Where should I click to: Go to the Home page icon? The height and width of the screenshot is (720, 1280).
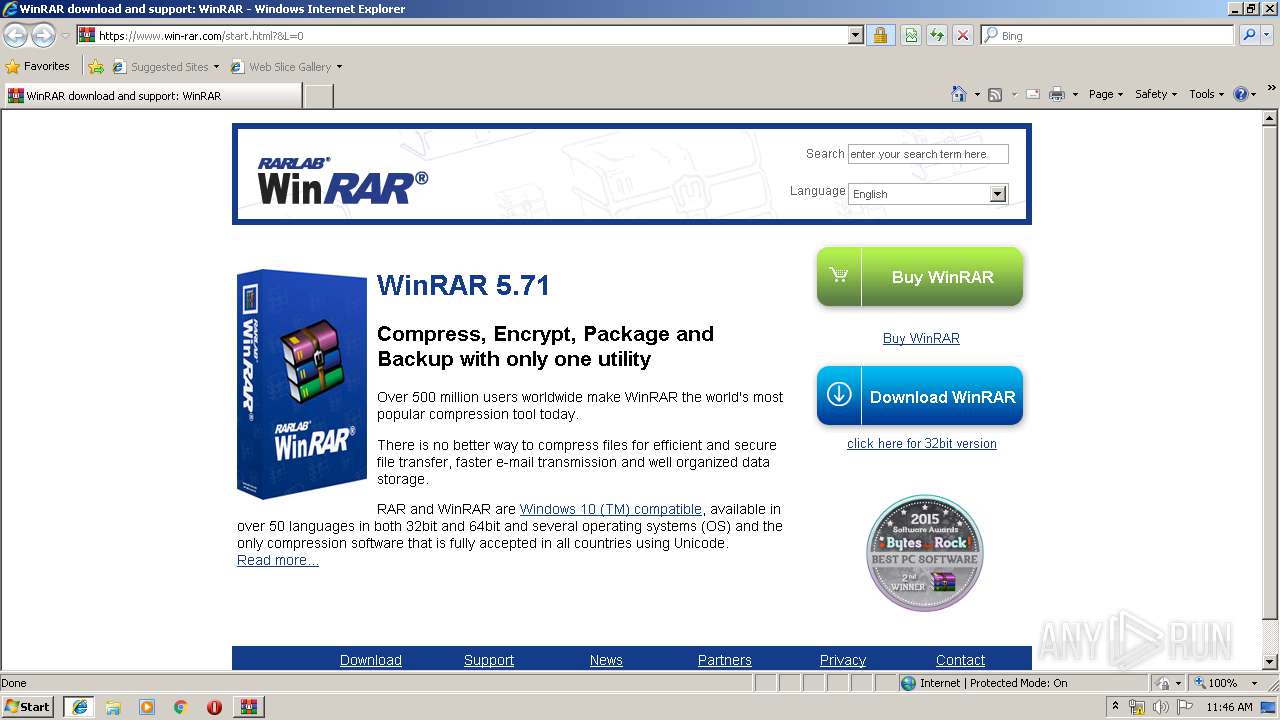point(959,94)
